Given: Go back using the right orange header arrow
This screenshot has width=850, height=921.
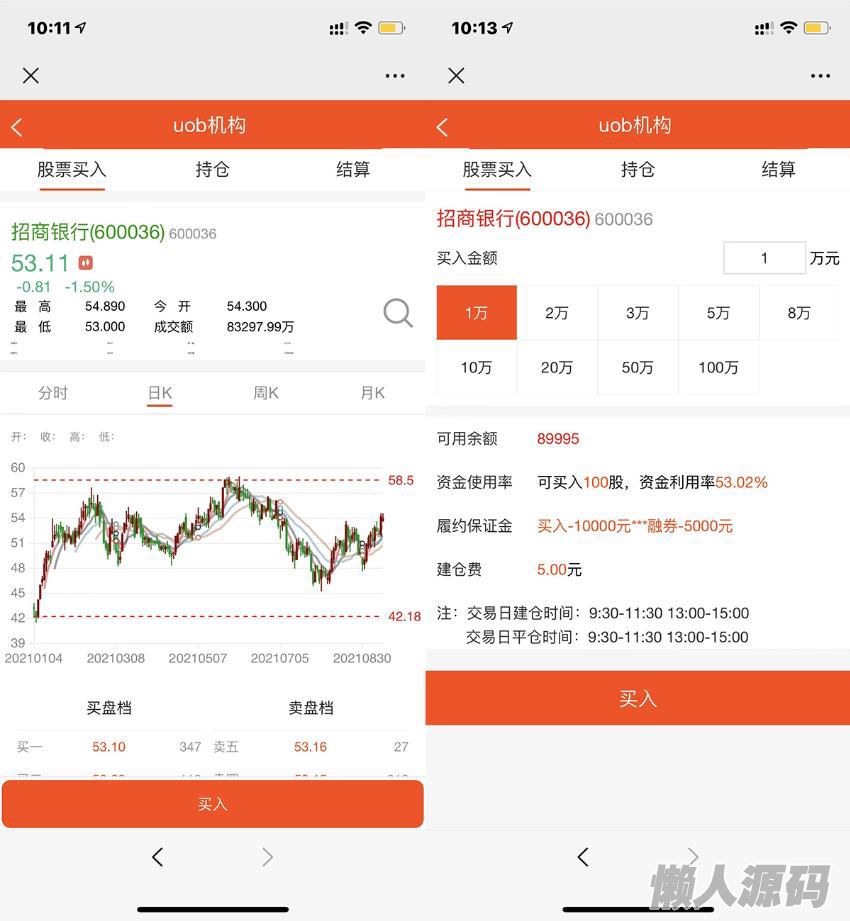Looking at the screenshot, I should point(442,127).
